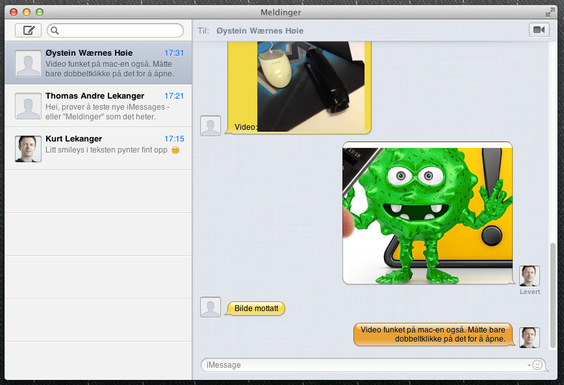
Task: Compose a new message with pencil icon
Action: [28, 30]
